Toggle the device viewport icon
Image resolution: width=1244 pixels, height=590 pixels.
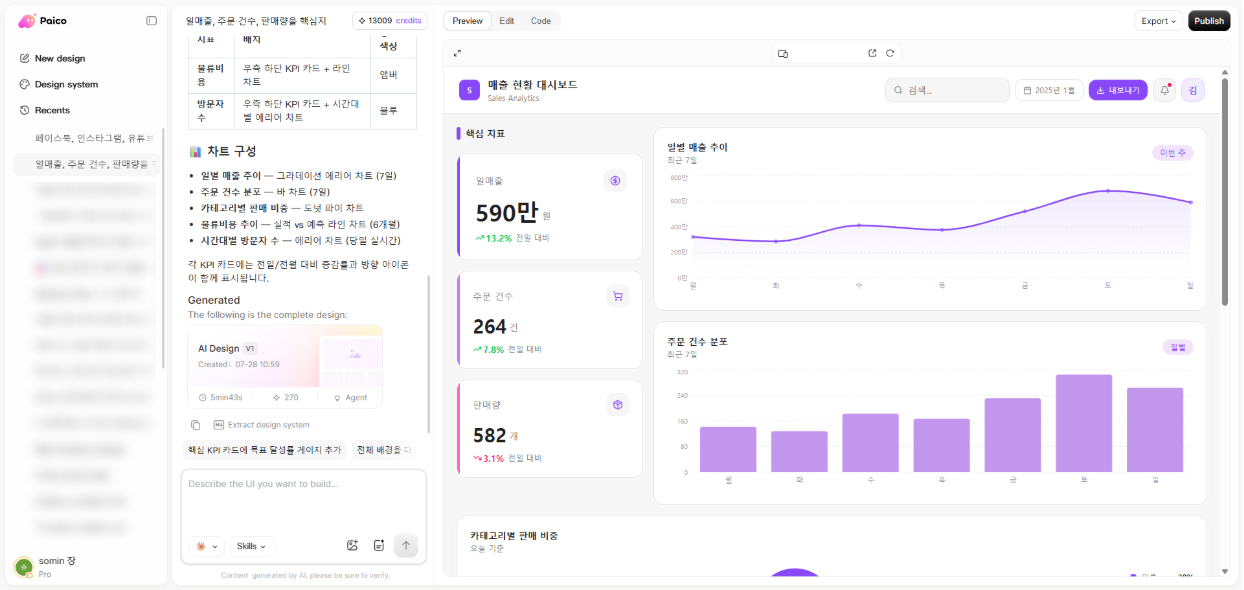[783, 53]
